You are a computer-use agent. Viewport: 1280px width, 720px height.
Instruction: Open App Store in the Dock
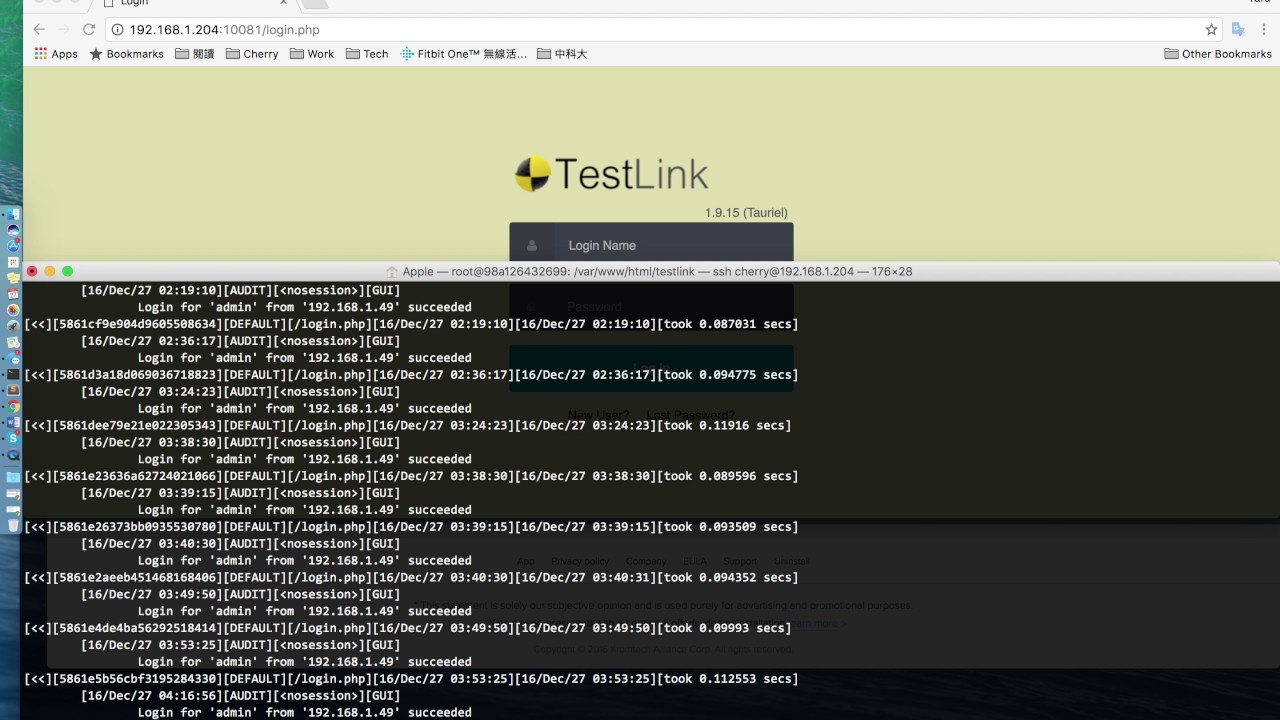pos(13,246)
